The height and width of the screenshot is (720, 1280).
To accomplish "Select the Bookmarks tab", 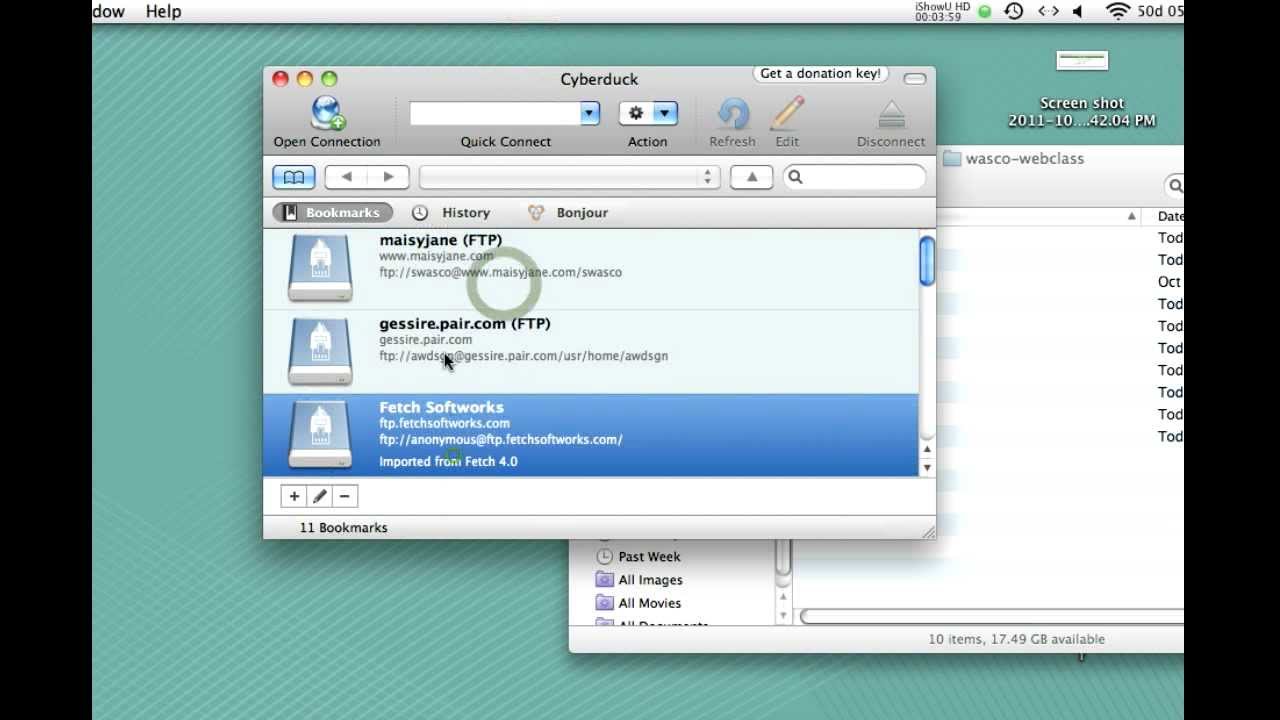I will pos(332,212).
